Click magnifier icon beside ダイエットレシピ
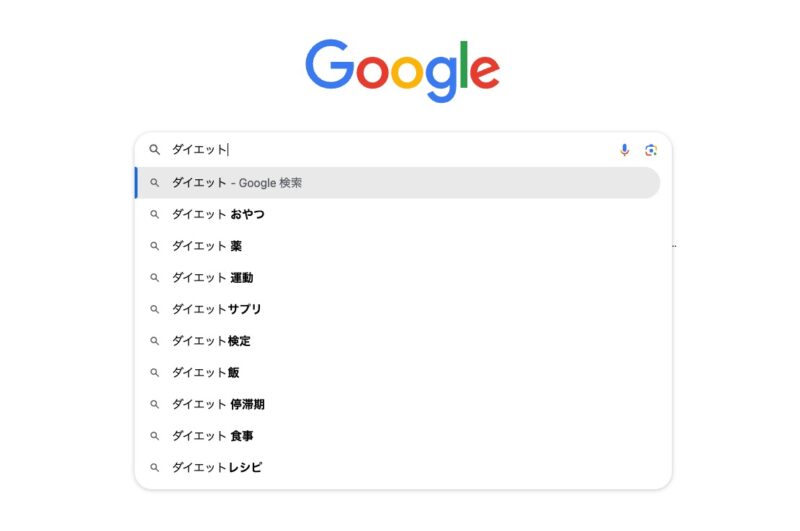Viewport: 800px width, 531px height. (x=154, y=467)
